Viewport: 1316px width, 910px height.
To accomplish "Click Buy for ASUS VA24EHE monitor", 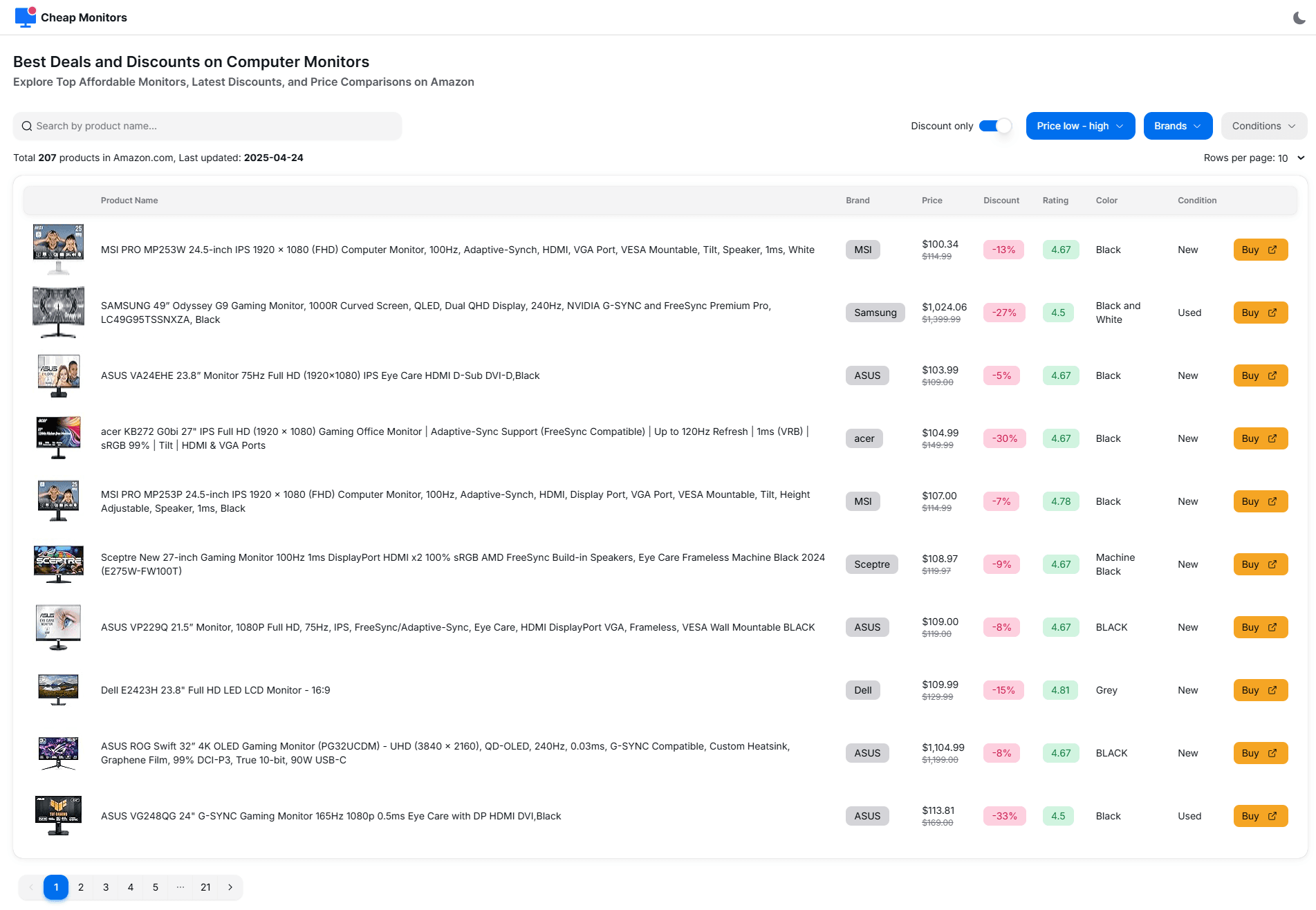I will click(x=1260, y=375).
